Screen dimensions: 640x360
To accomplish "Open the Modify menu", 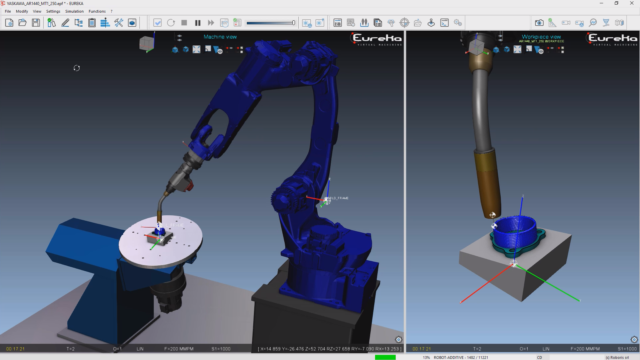I will pyautogui.click(x=22, y=11).
